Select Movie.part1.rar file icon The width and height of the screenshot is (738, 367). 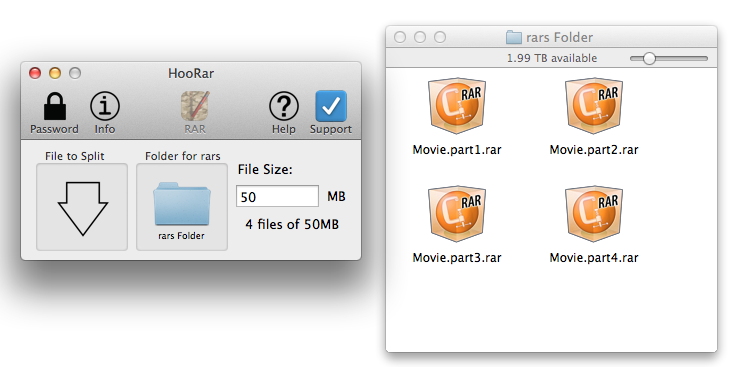coord(457,106)
